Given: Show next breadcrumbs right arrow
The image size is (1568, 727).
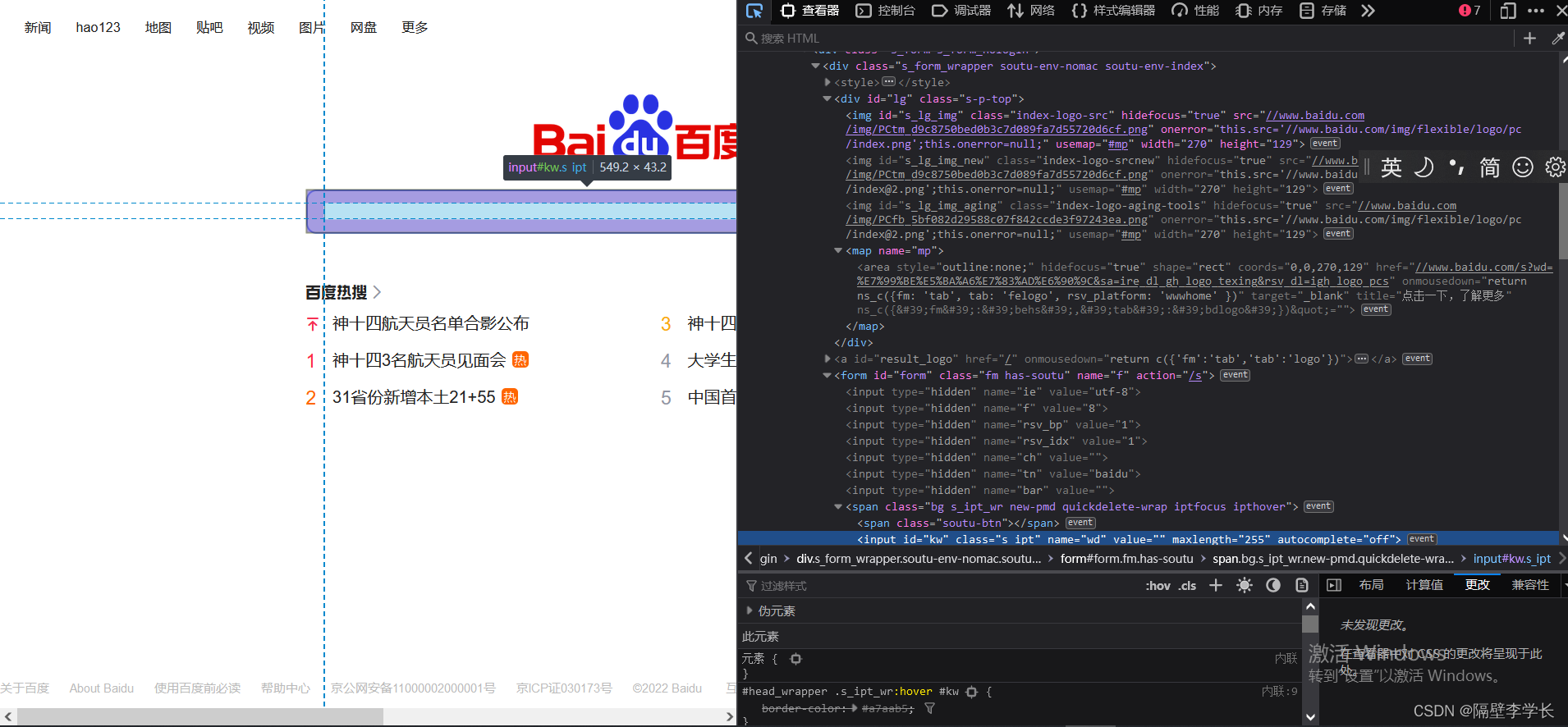Looking at the screenshot, I should pyautogui.click(x=1561, y=558).
